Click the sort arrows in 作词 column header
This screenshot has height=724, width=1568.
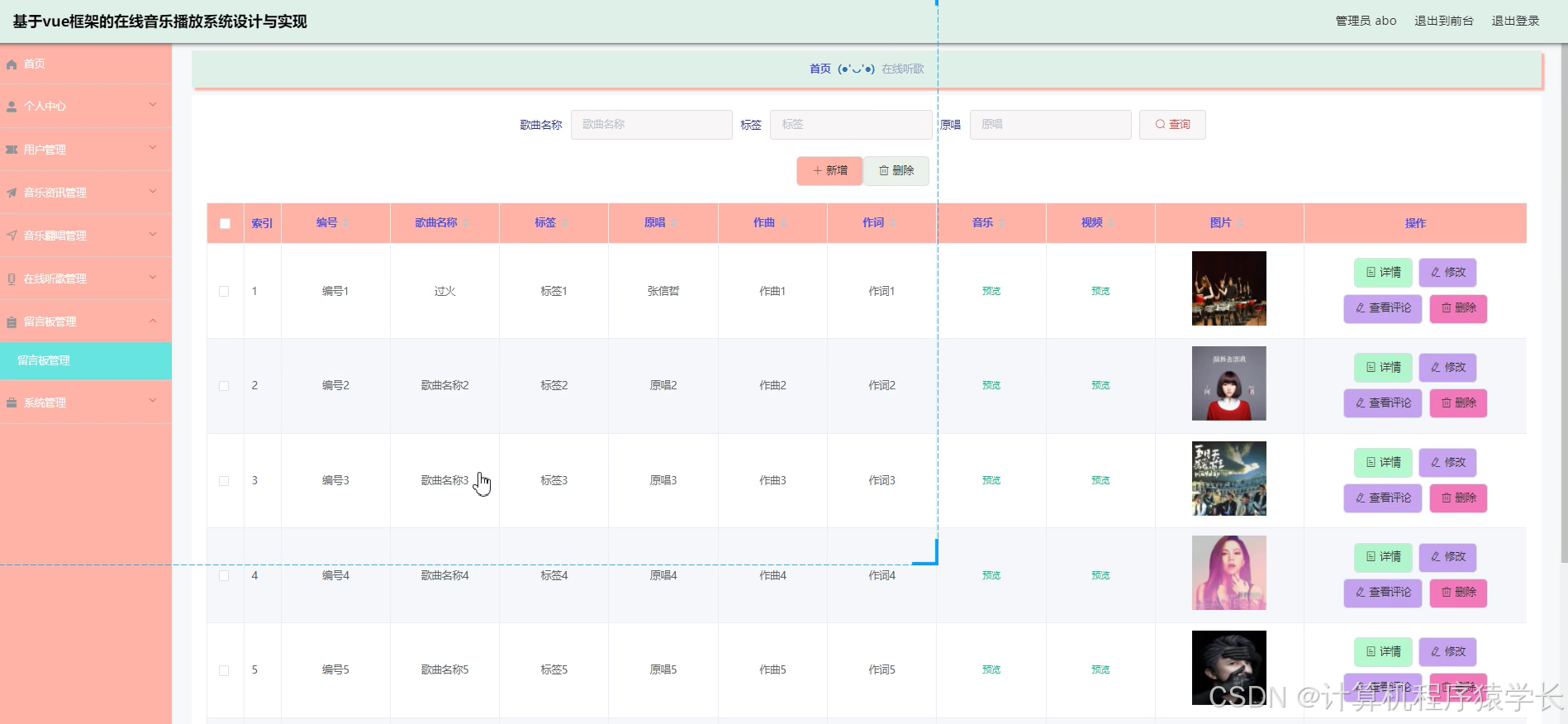tap(892, 223)
